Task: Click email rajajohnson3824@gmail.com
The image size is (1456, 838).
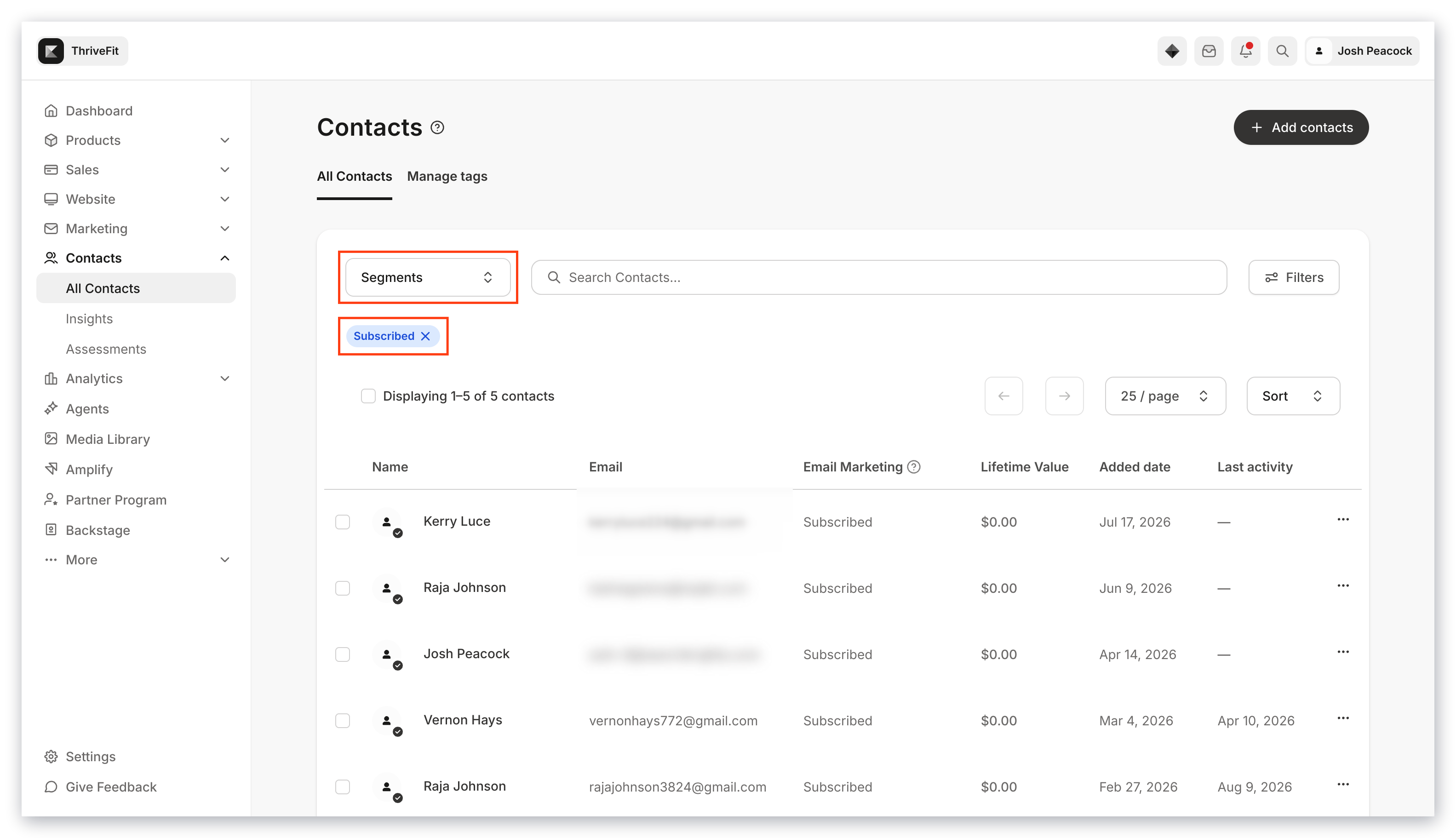Action: tap(677, 787)
